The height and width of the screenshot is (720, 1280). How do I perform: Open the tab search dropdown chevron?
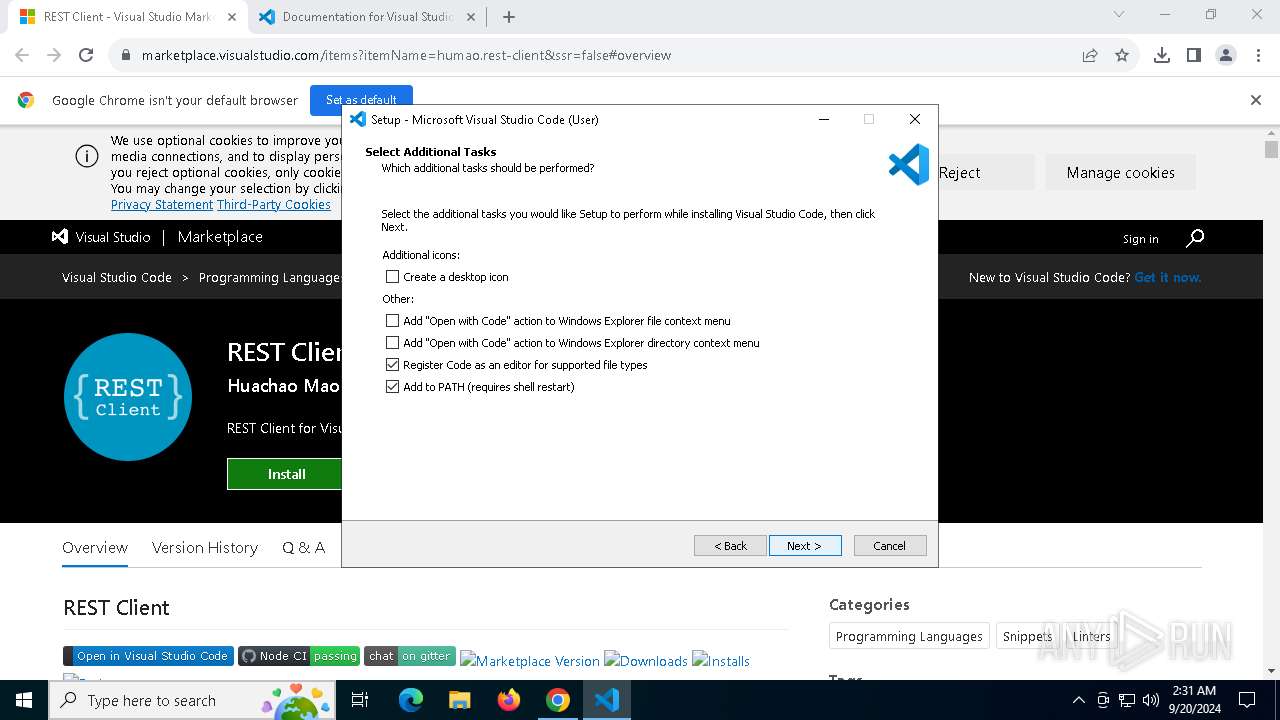[x=1119, y=14]
